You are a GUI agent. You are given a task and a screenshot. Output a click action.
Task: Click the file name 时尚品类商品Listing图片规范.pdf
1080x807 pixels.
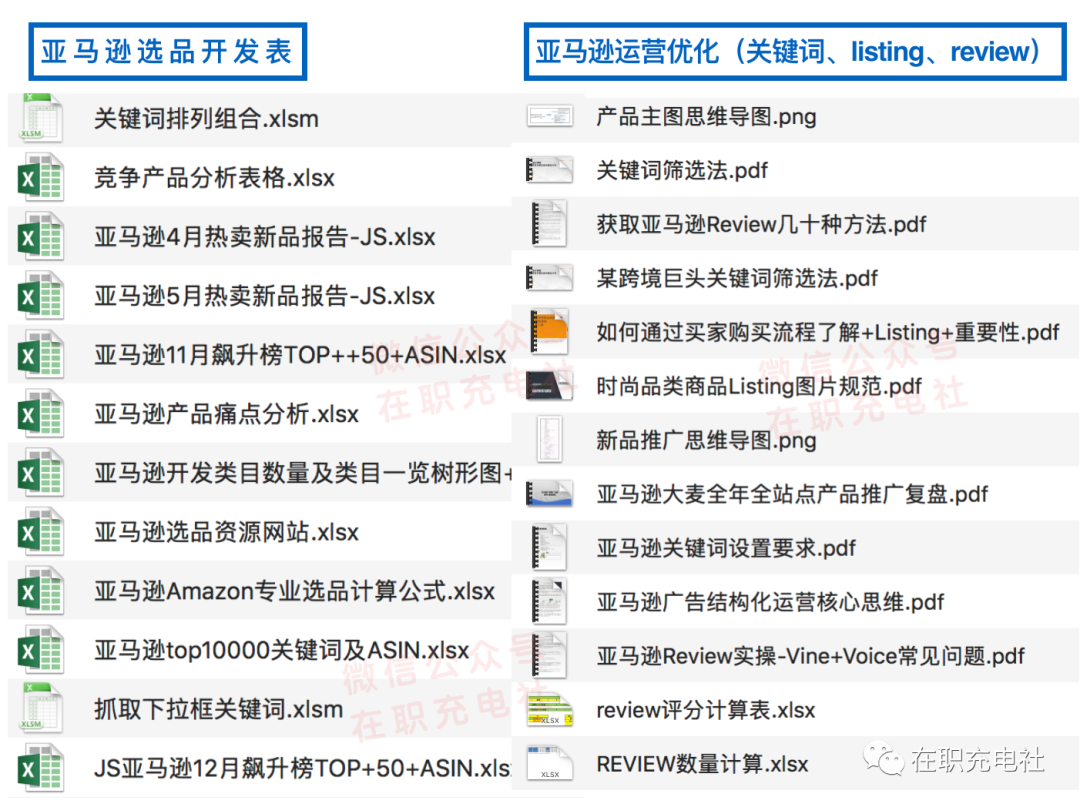[759, 387]
